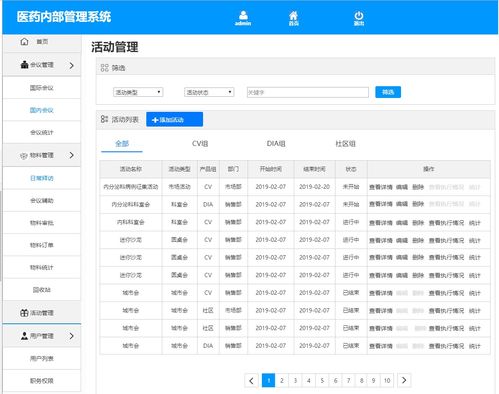The height and width of the screenshot is (394, 499).
Task: Click the 活动名称 column header
Action: [x=131, y=169]
